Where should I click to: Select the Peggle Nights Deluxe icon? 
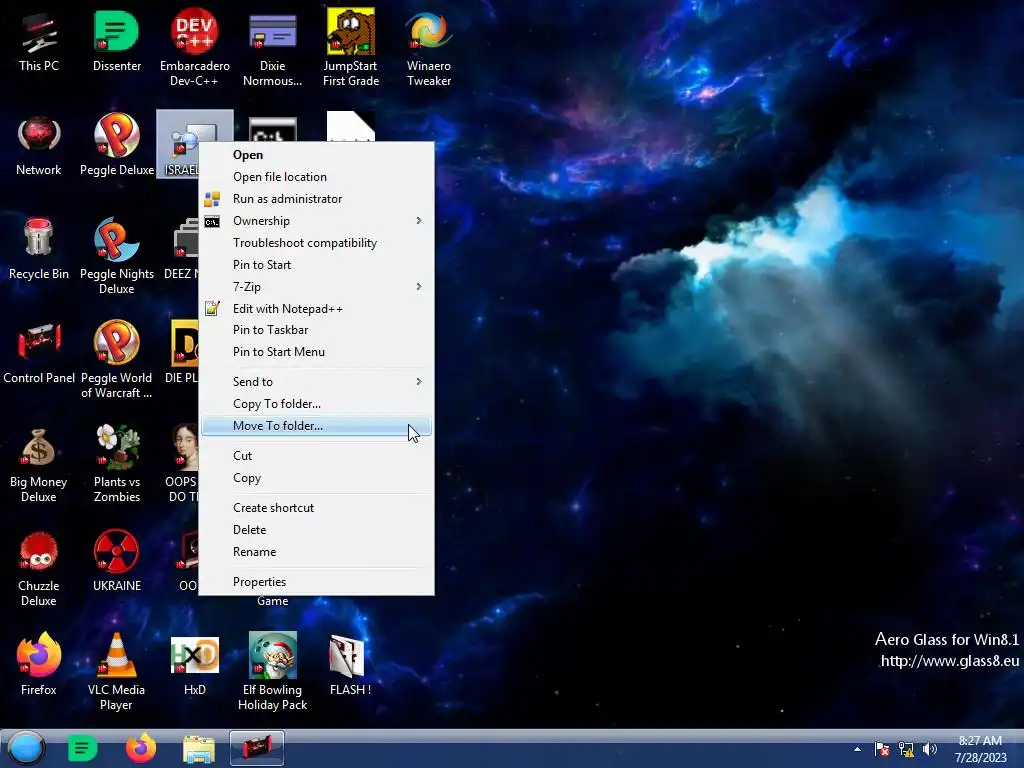[116, 256]
